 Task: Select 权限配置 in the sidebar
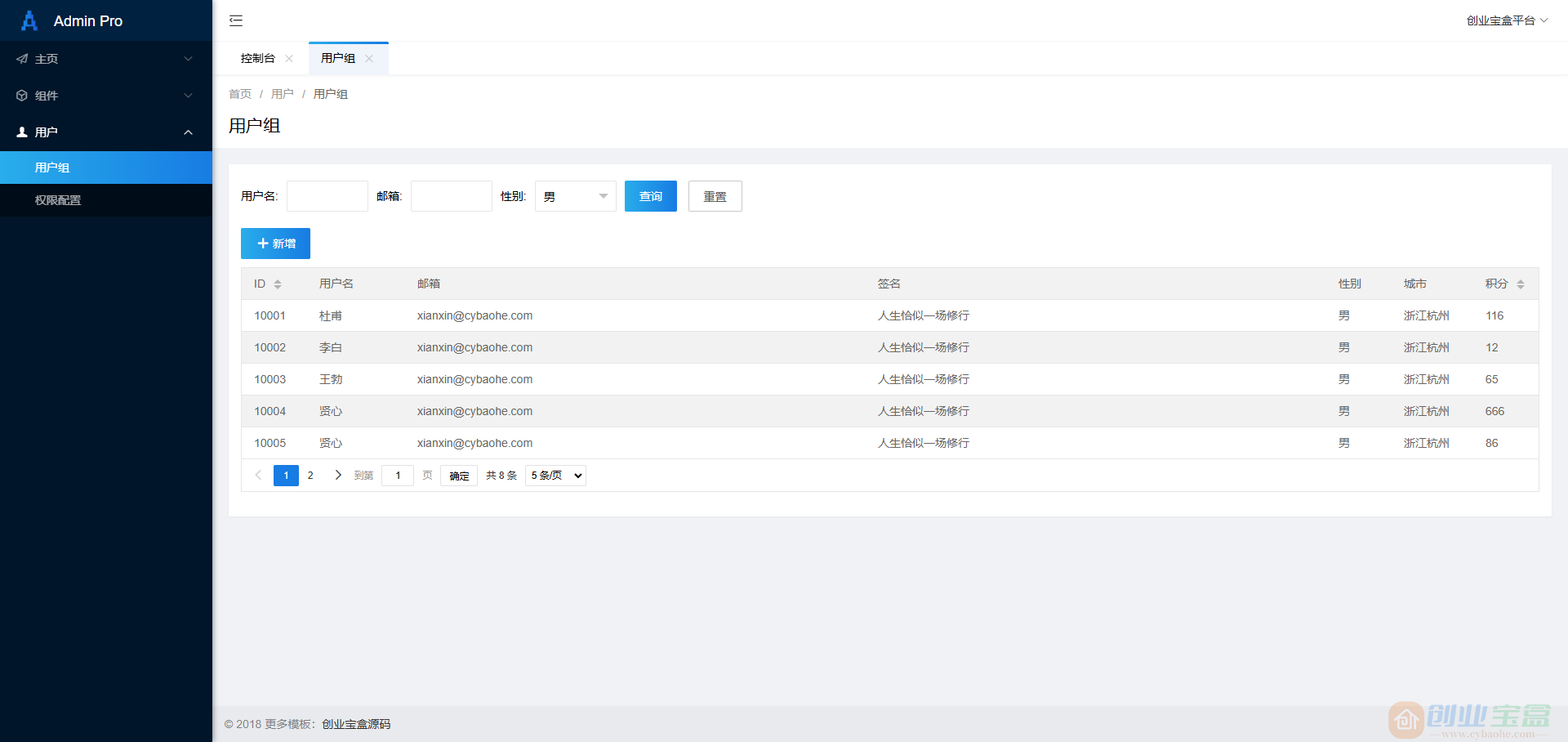tap(57, 200)
